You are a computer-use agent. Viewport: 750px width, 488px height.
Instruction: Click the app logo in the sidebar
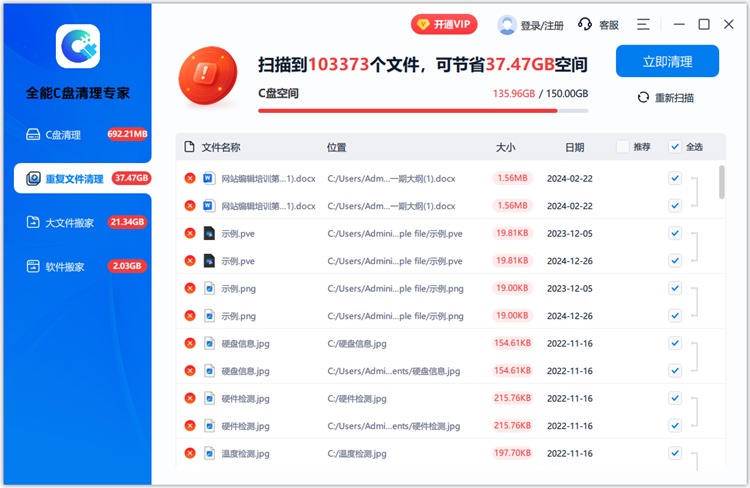78,46
